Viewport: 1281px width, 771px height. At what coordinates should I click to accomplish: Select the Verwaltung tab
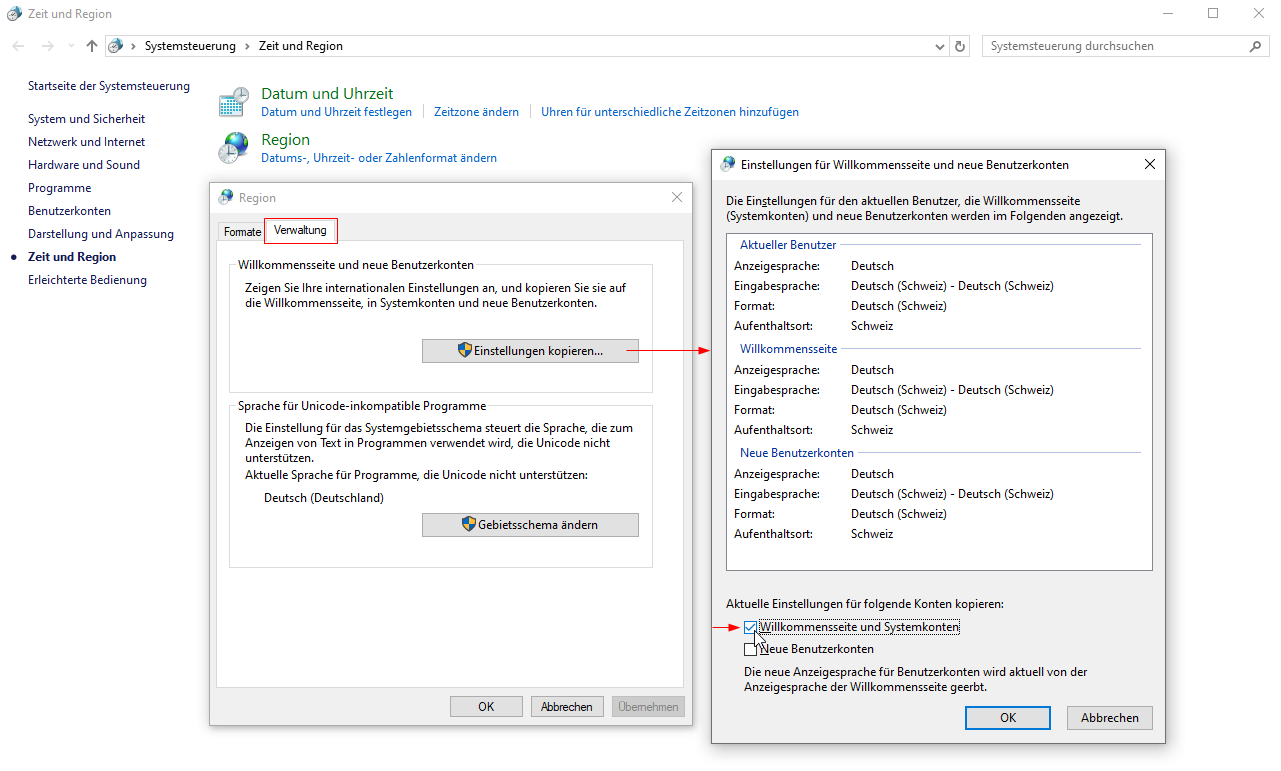tap(300, 231)
